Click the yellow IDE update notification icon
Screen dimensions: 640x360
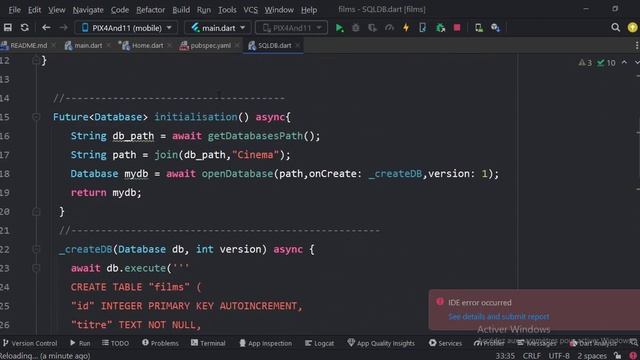coord(632,27)
